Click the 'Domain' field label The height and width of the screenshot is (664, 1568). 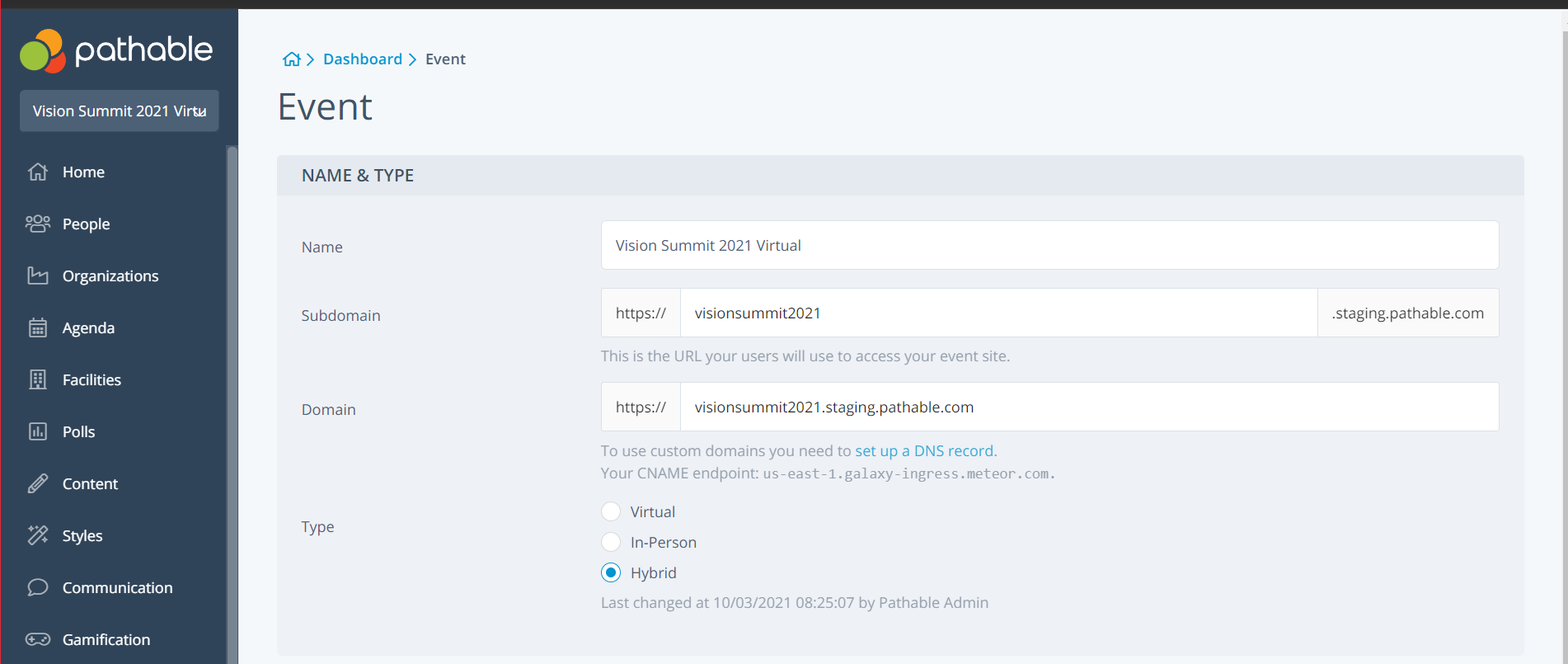click(x=328, y=410)
